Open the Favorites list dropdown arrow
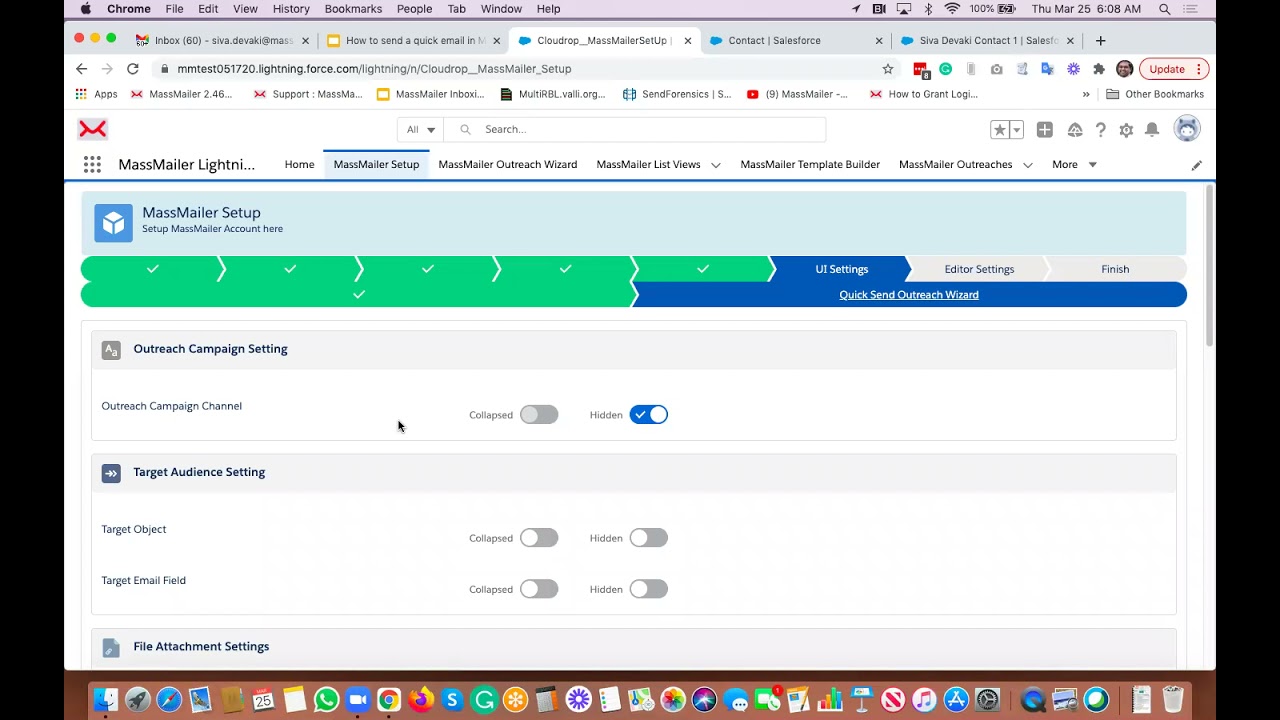The width and height of the screenshot is (1280, 720). pos(1017,130)
